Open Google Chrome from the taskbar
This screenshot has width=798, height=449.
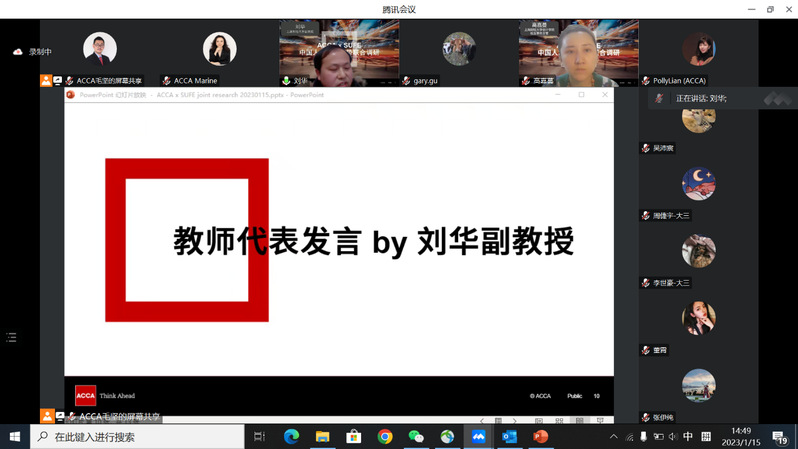[385, 437]
